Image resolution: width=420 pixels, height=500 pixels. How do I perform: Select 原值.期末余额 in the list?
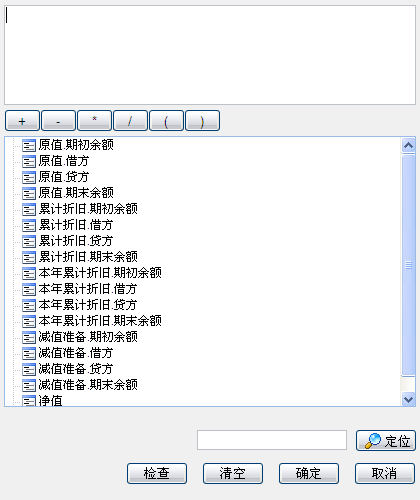pyautogui.click(x=76, y=193)
